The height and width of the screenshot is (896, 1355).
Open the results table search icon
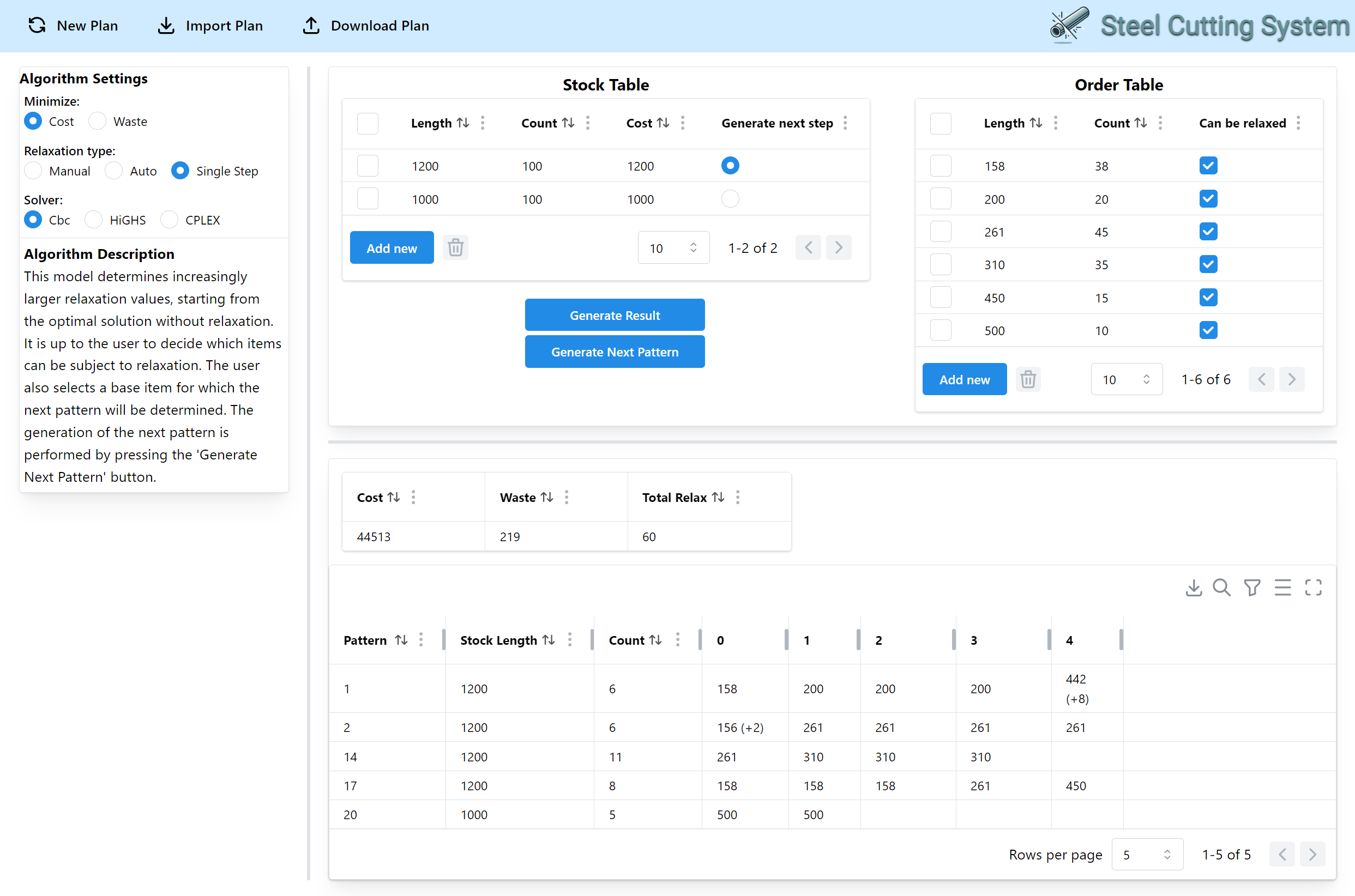(1221, 588)
